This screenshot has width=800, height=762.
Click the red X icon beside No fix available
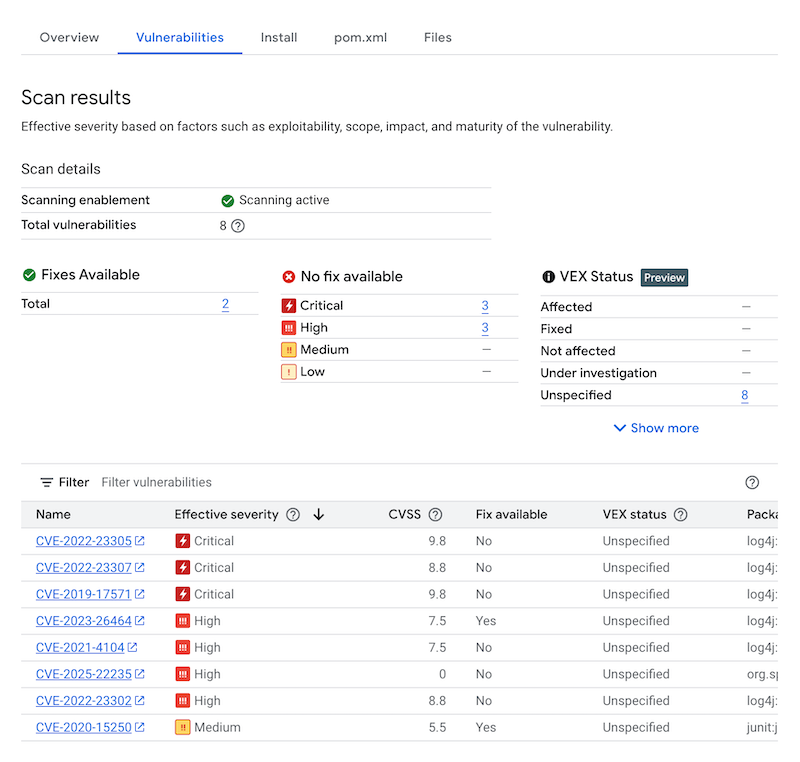coord(288,276)
